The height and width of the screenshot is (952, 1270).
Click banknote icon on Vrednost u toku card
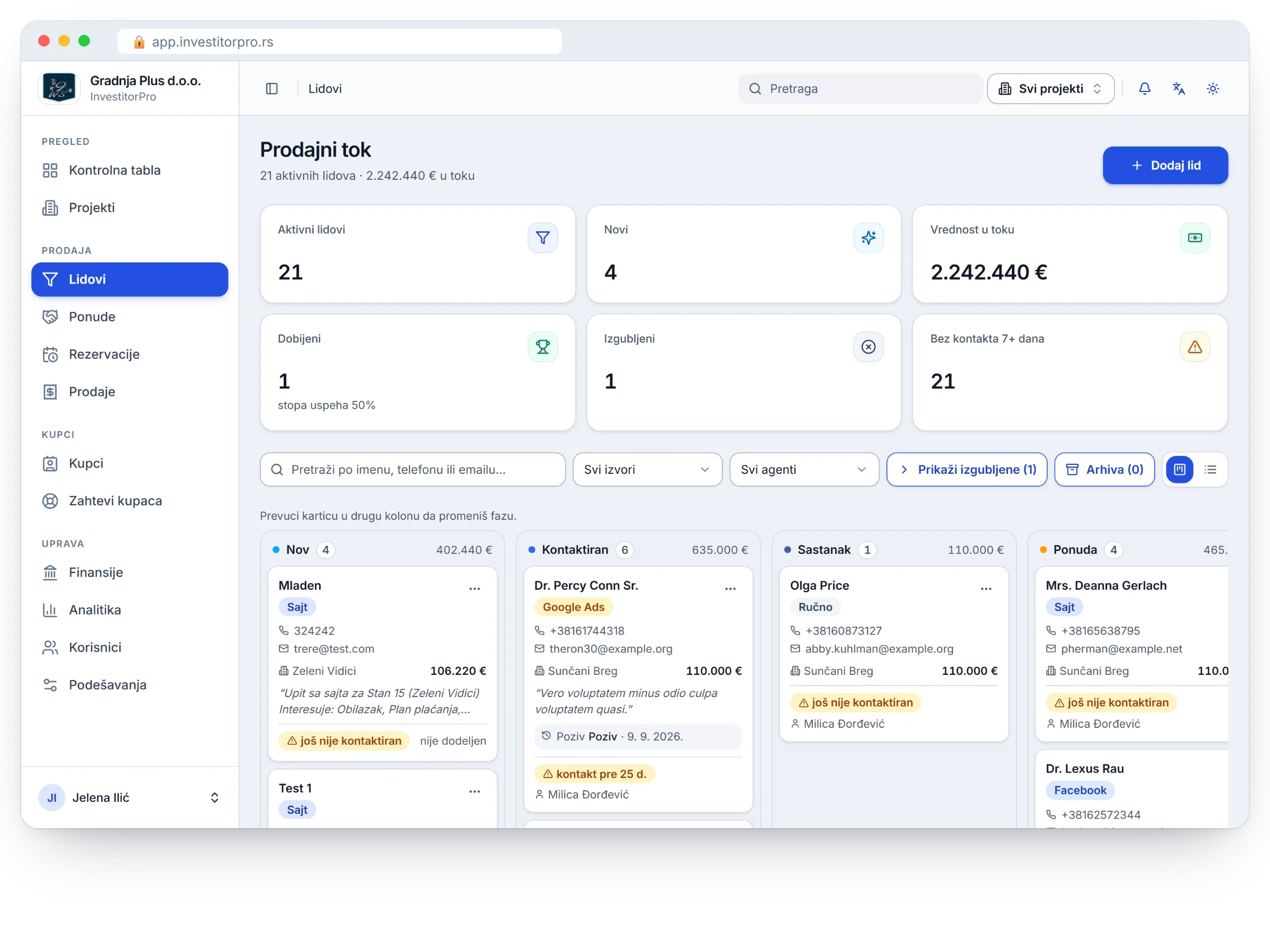tap(1195, 237)
